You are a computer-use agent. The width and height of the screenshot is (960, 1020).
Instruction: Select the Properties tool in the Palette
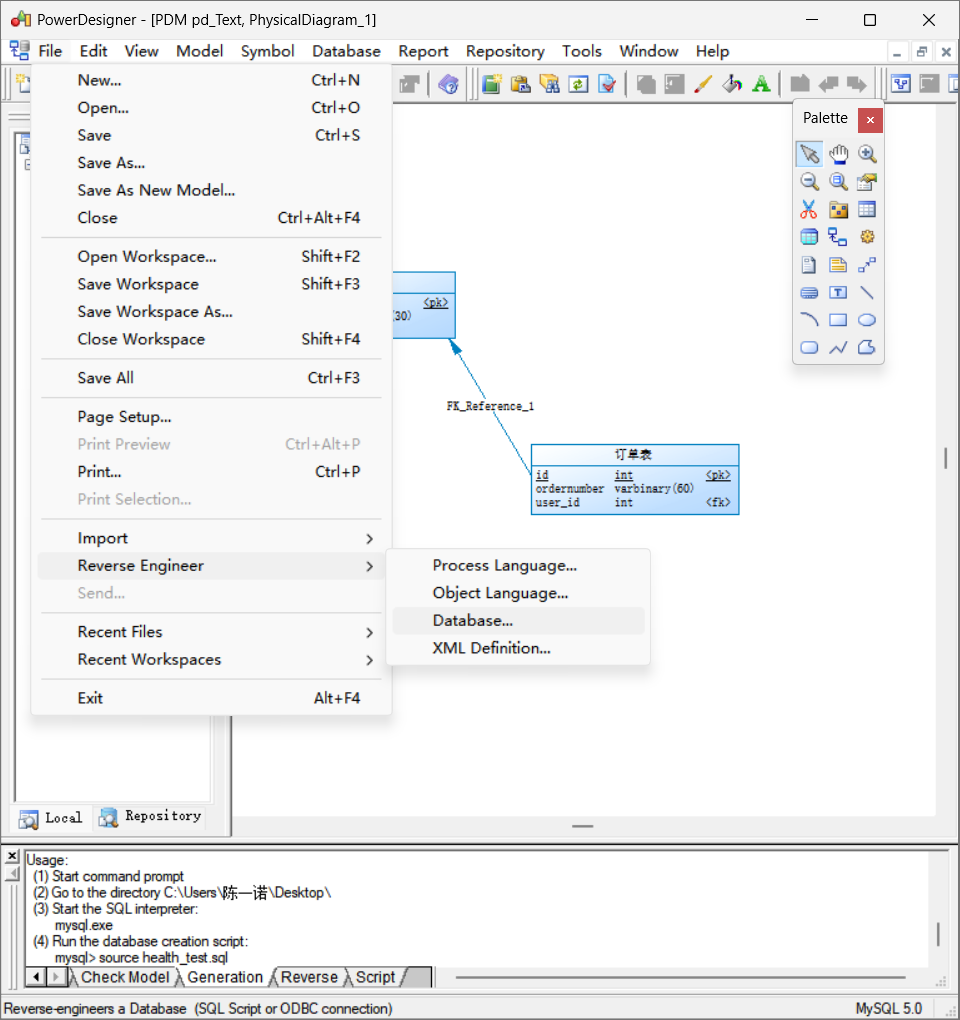pos(867,181)
